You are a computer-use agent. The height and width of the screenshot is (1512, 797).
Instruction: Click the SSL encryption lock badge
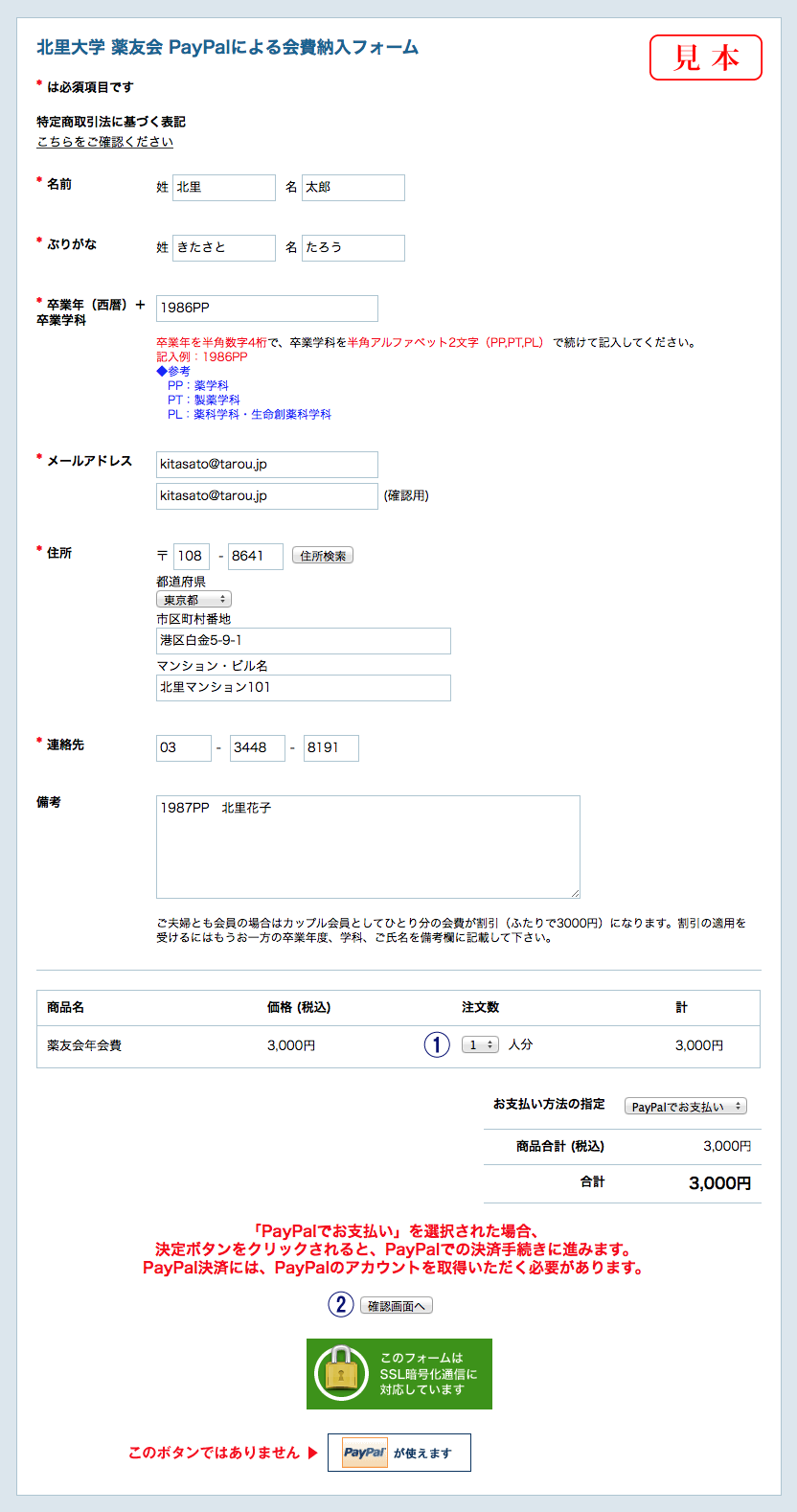(x=399, y=1374)
